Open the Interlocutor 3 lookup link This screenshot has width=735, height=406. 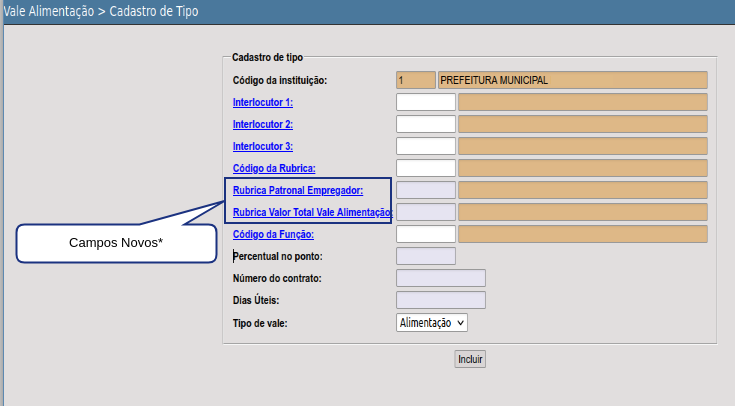coord(262,146)
